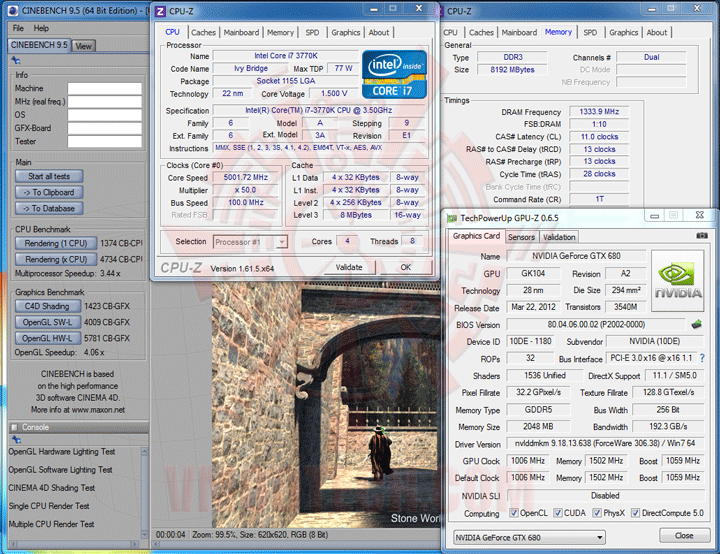
Task: Toggle the OpenCL checkbox in GPU-Z
Action: pos(514,513)
